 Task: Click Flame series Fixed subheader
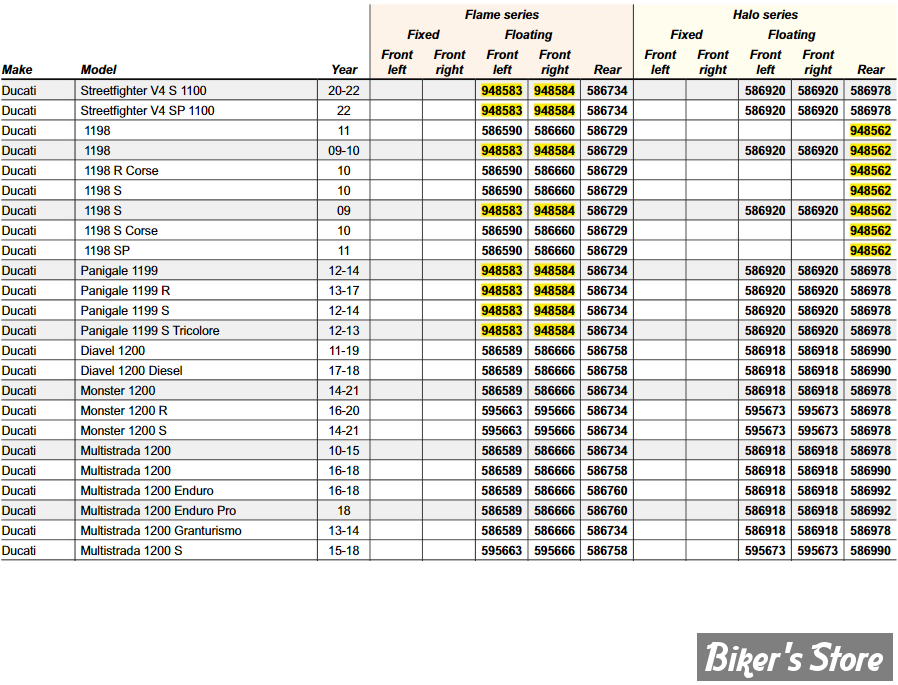click(x=423, y=35)
